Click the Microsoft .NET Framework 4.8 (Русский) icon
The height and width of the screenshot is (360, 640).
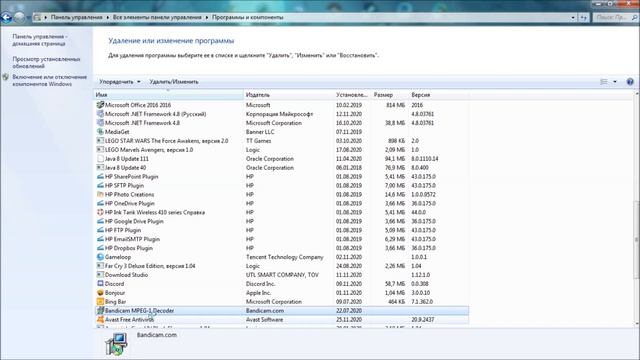(100, 114)
